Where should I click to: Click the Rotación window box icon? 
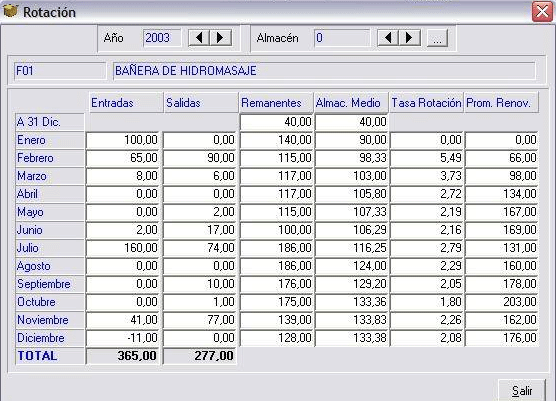pyautogui.click(x=10, y=11)
